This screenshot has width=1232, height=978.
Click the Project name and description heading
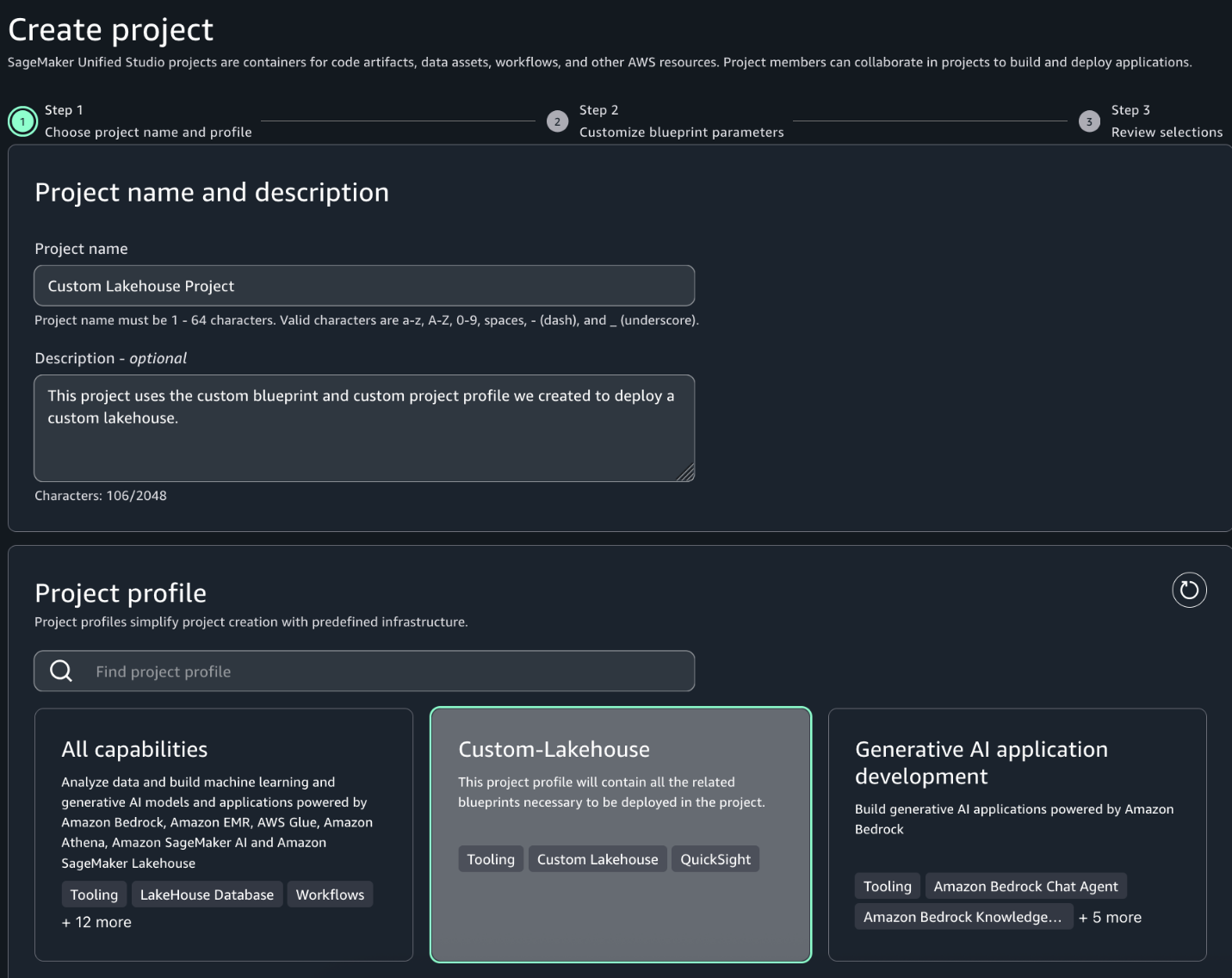click(212, 192)
